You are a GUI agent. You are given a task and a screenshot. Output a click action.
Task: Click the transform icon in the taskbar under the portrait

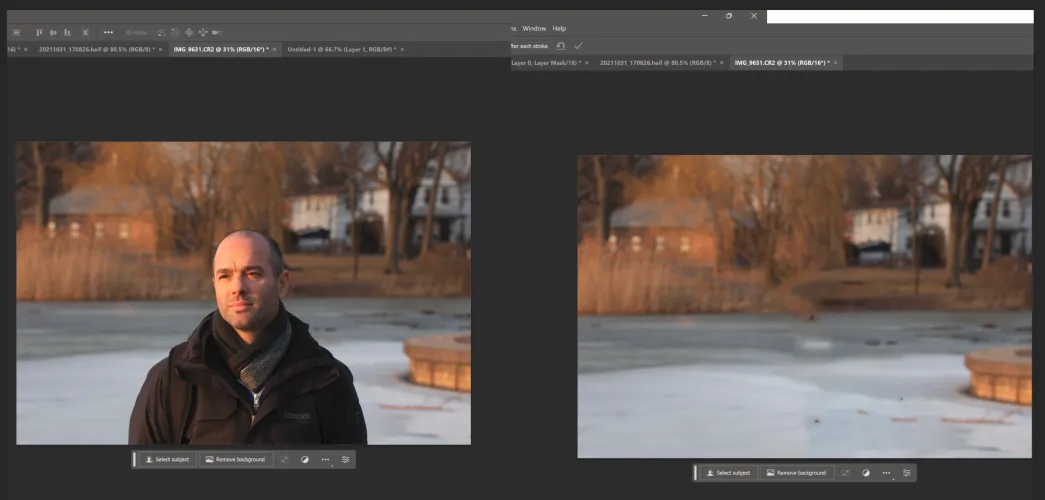tap(285, 459)
